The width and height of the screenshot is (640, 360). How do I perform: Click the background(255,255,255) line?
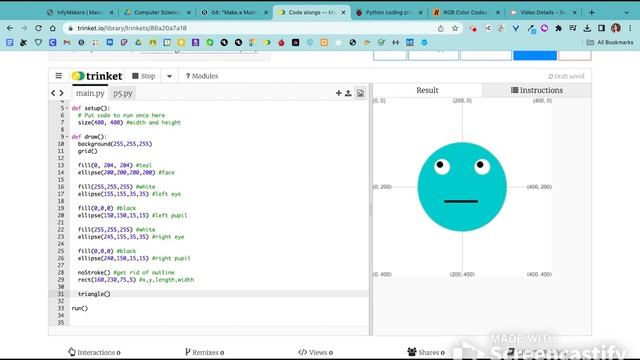click(115, 144)
